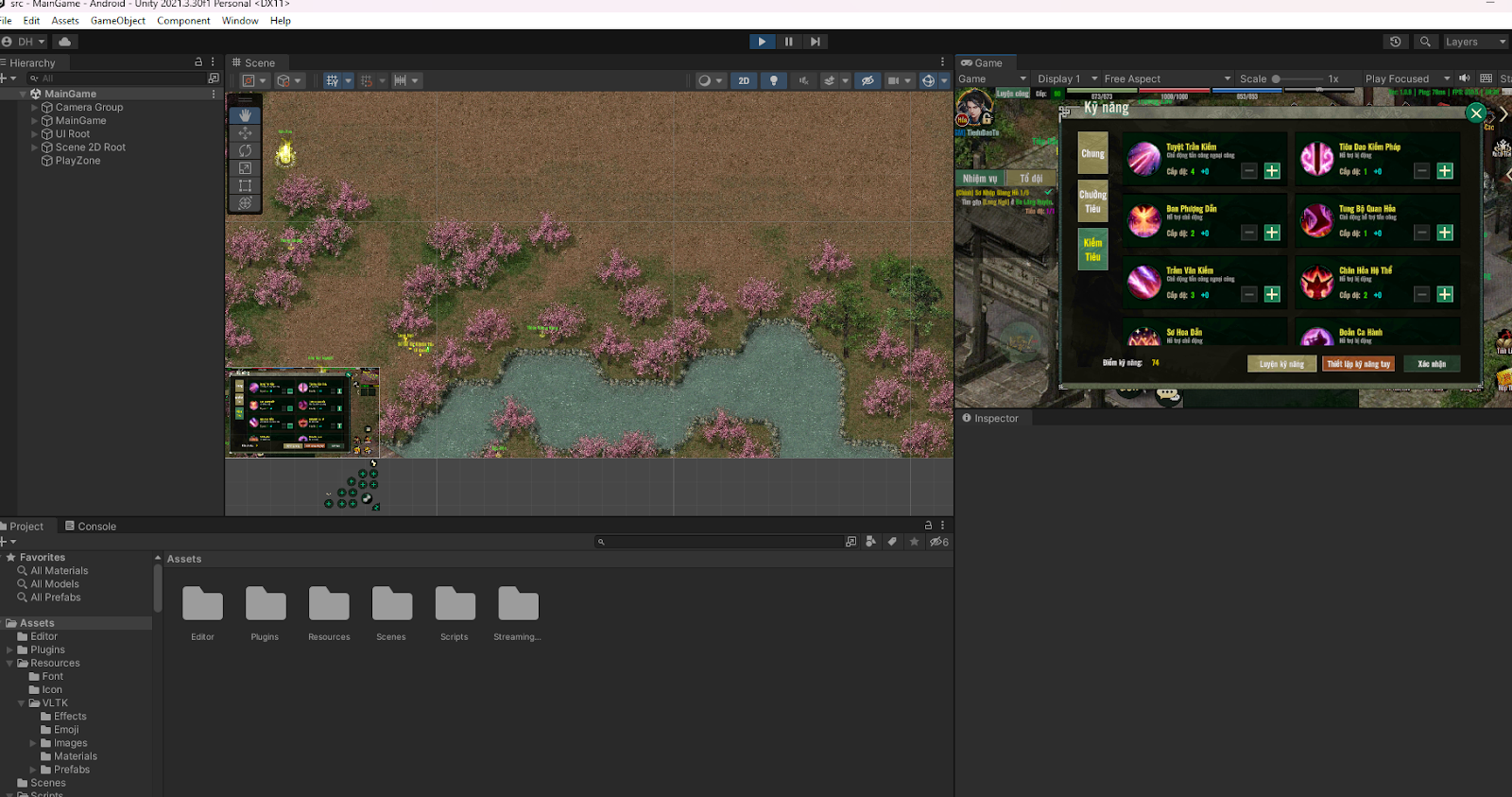Toggle Game view keyboard shortcuts icon
This screenshot has height=797, width=1512.
[1486, 78]
